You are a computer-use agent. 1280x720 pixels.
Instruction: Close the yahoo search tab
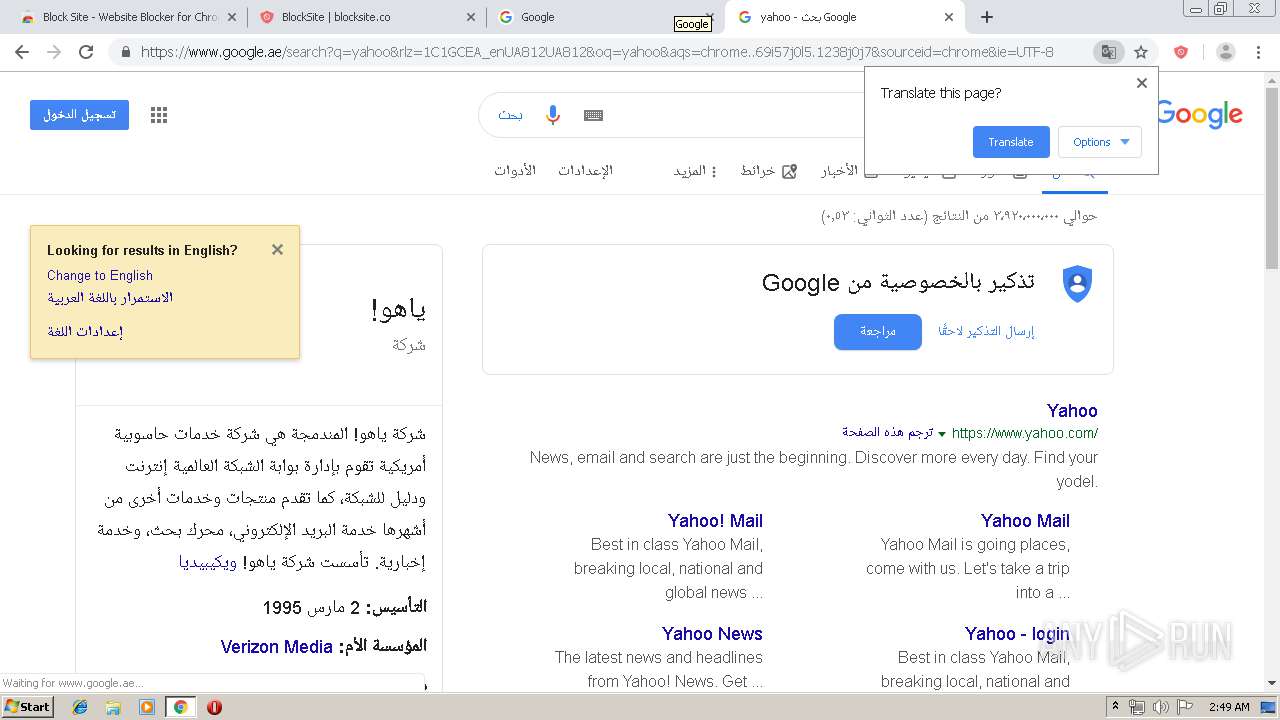coord(949,17)
